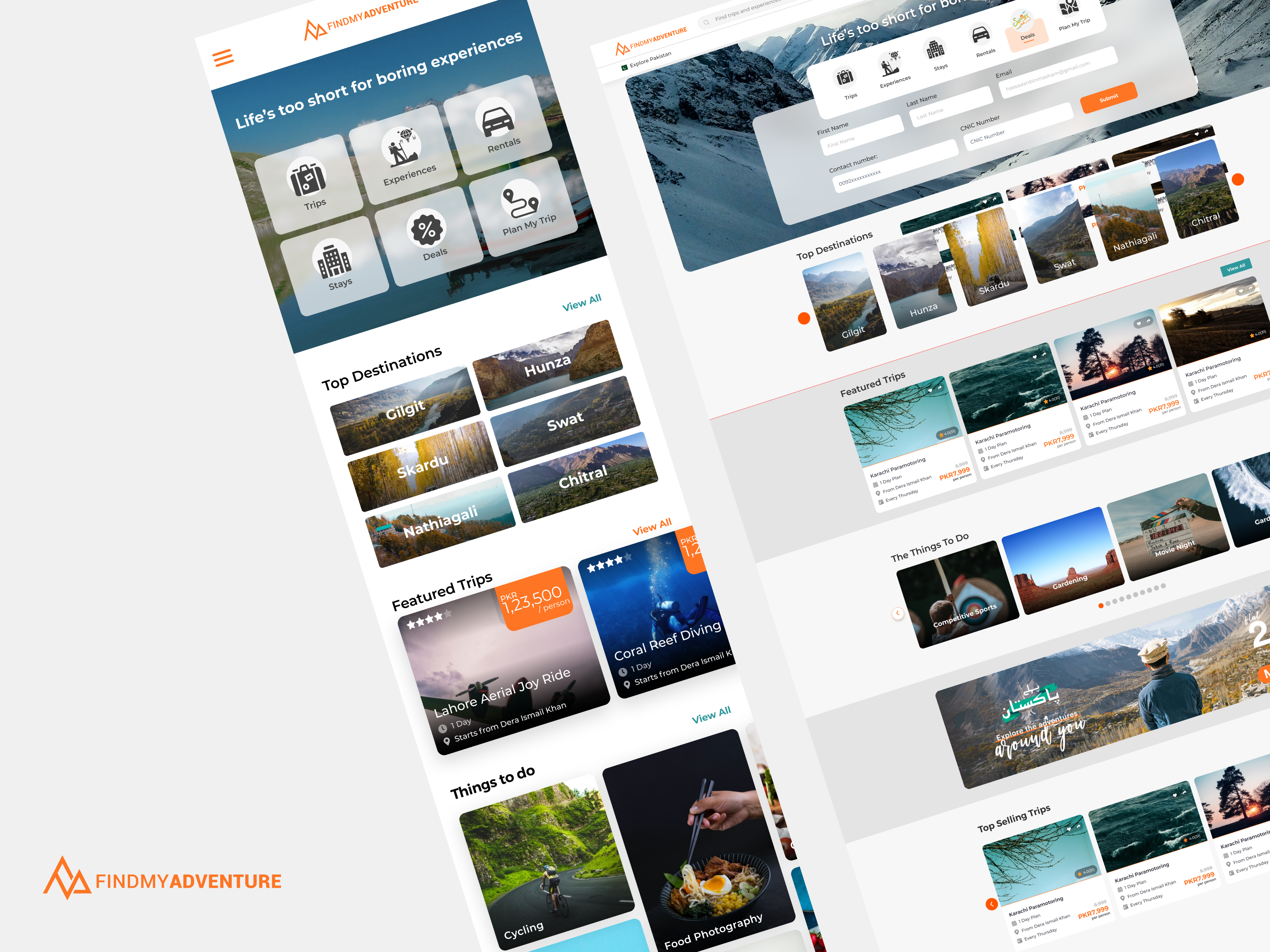Click the desktop Rentals car icon

pyautogui.click(x=981, y=35)
